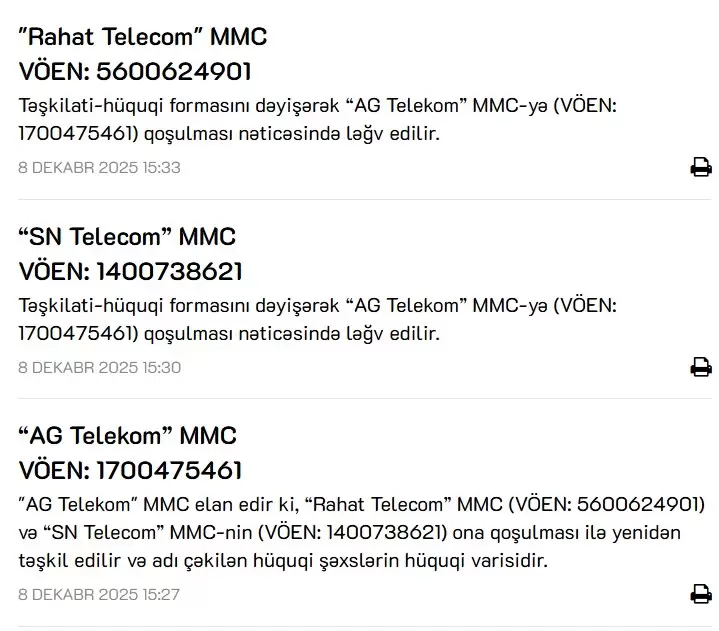Image resolution: width=719 pixels, height=631 pixels.
Task: Click "Təşkilati-hüquqi" in the SN Telecom description
Action: [x=78, y=305]
